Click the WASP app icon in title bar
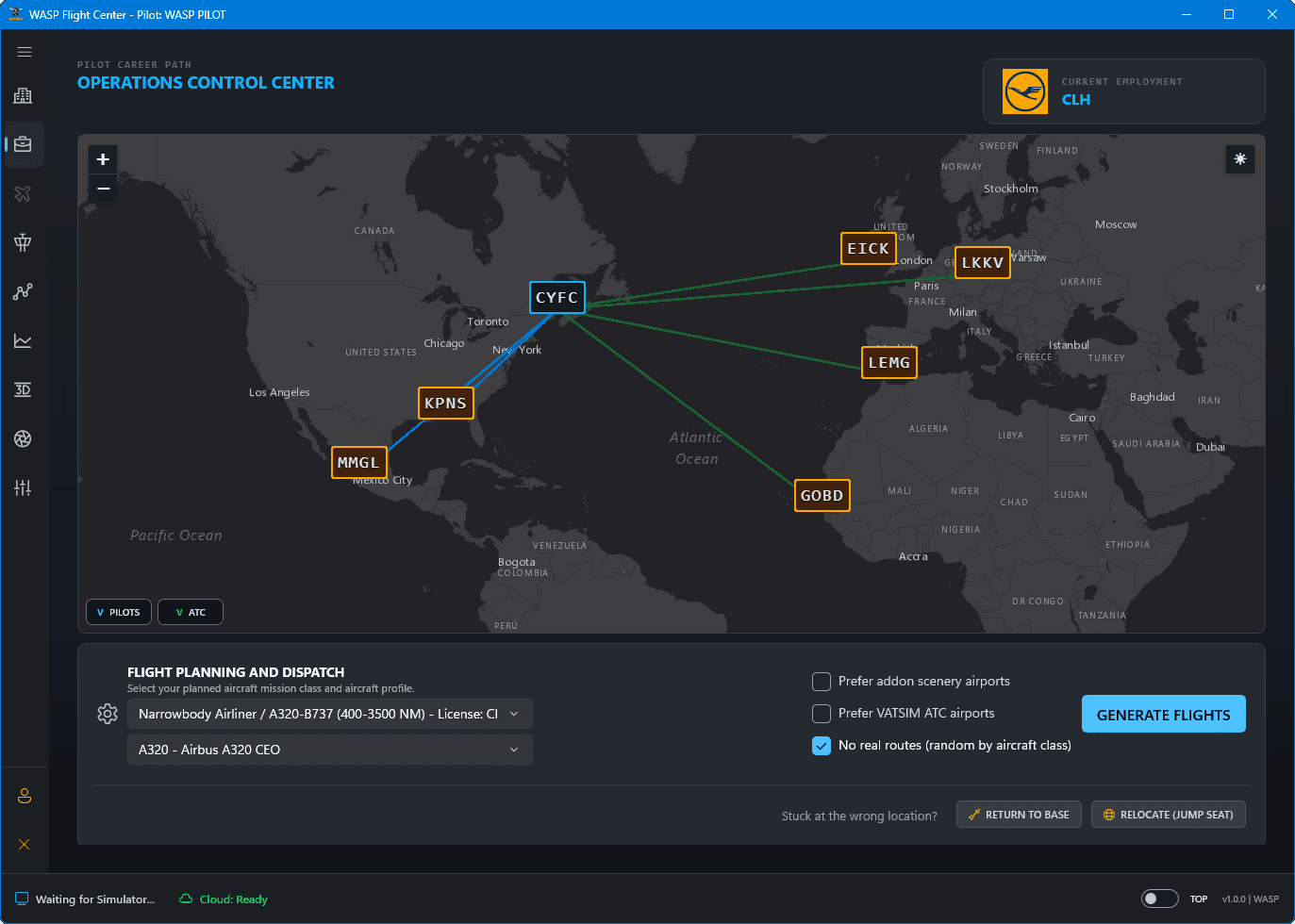Viewport: 1295px width, 924px height. tap(15, 14)
